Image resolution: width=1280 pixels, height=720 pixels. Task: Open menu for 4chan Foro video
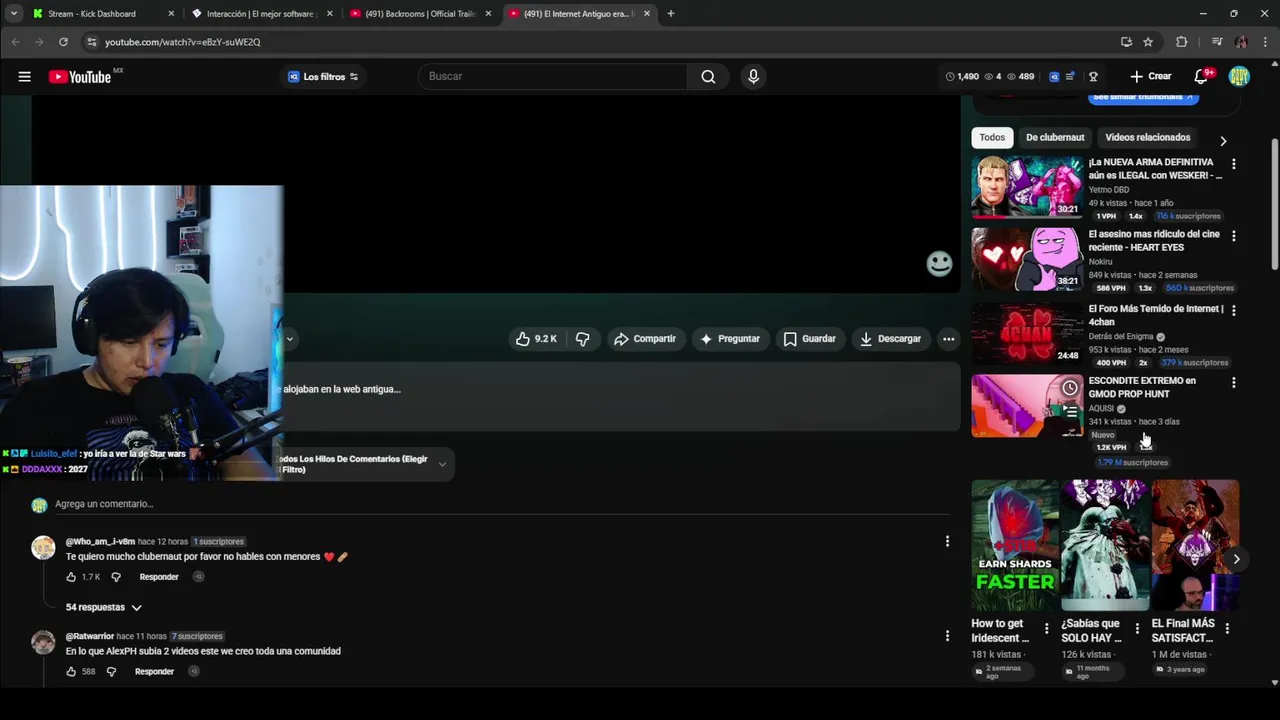click(x=1233, y=311)
